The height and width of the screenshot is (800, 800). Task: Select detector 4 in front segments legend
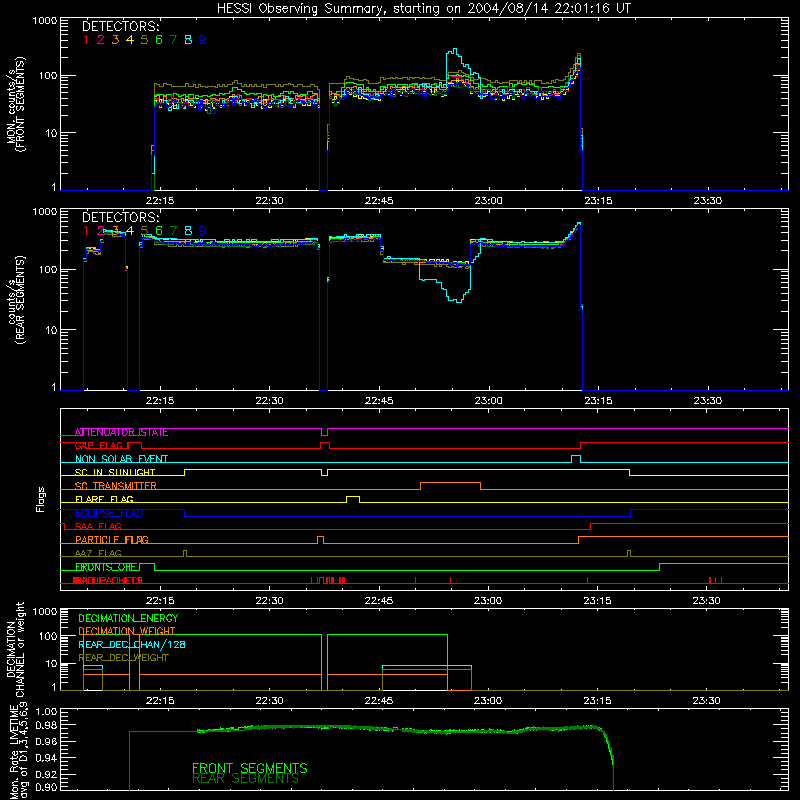pos(130,40)
